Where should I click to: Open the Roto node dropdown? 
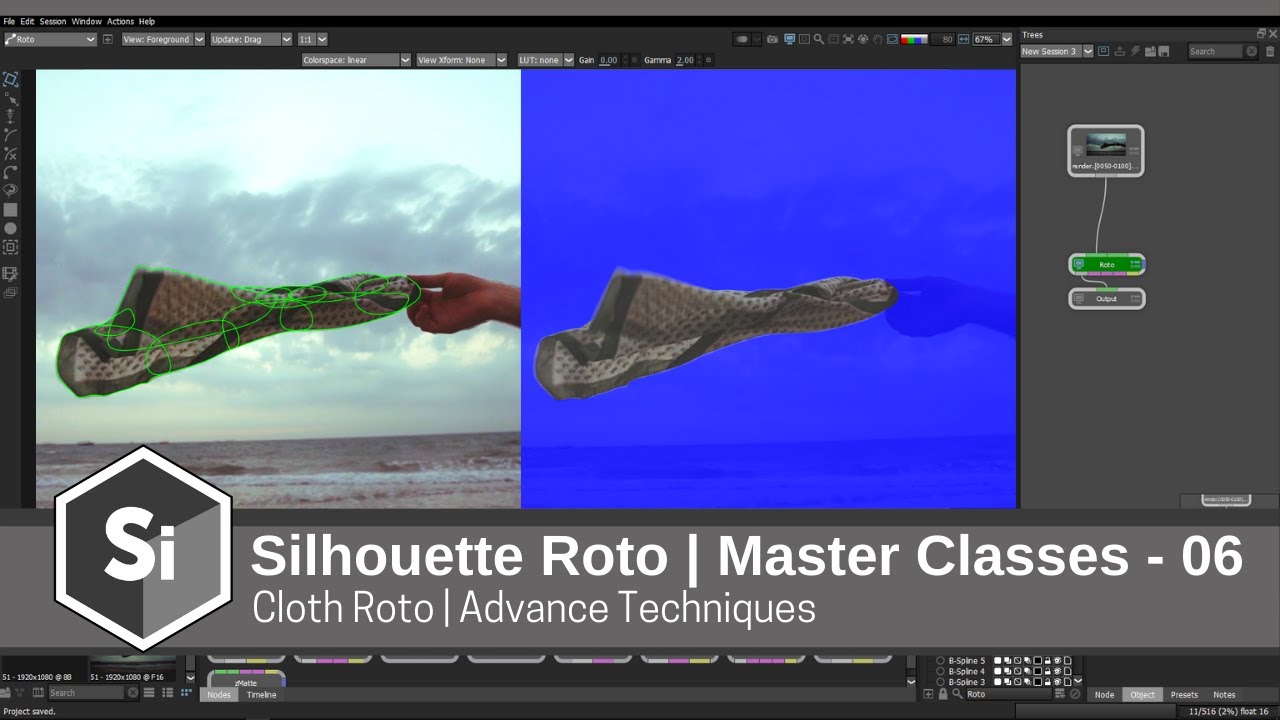click(49, 39)
